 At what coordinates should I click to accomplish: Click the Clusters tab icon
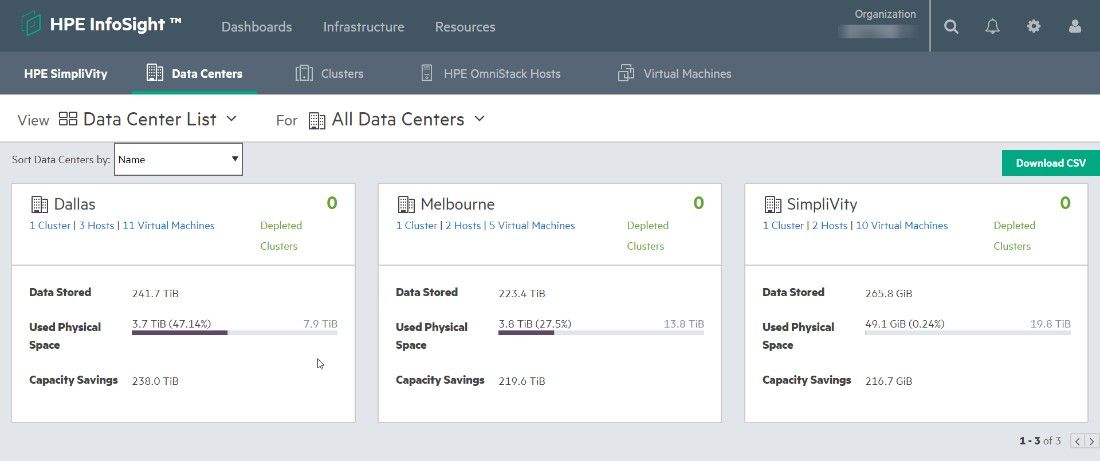304,73
